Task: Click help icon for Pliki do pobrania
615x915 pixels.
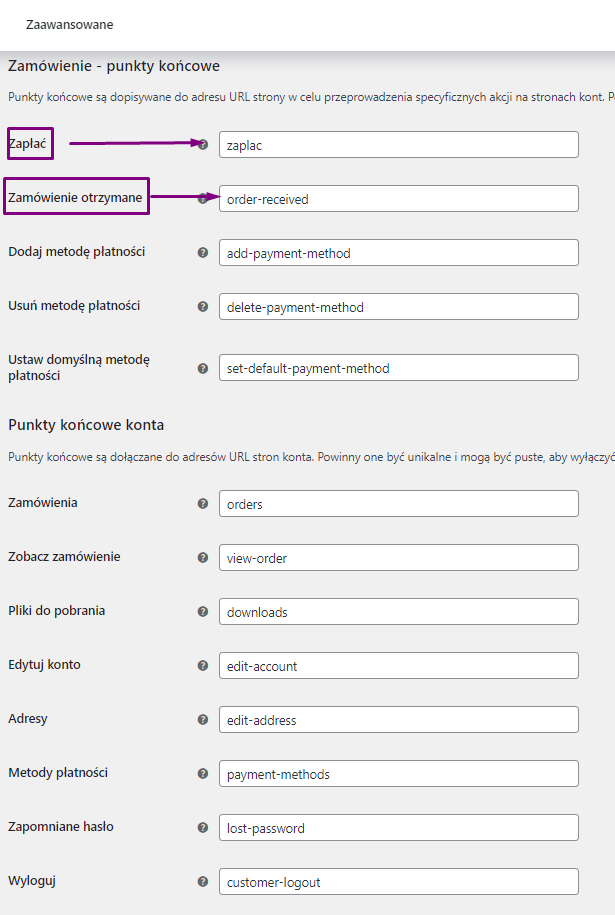Action: pos(203,612)
